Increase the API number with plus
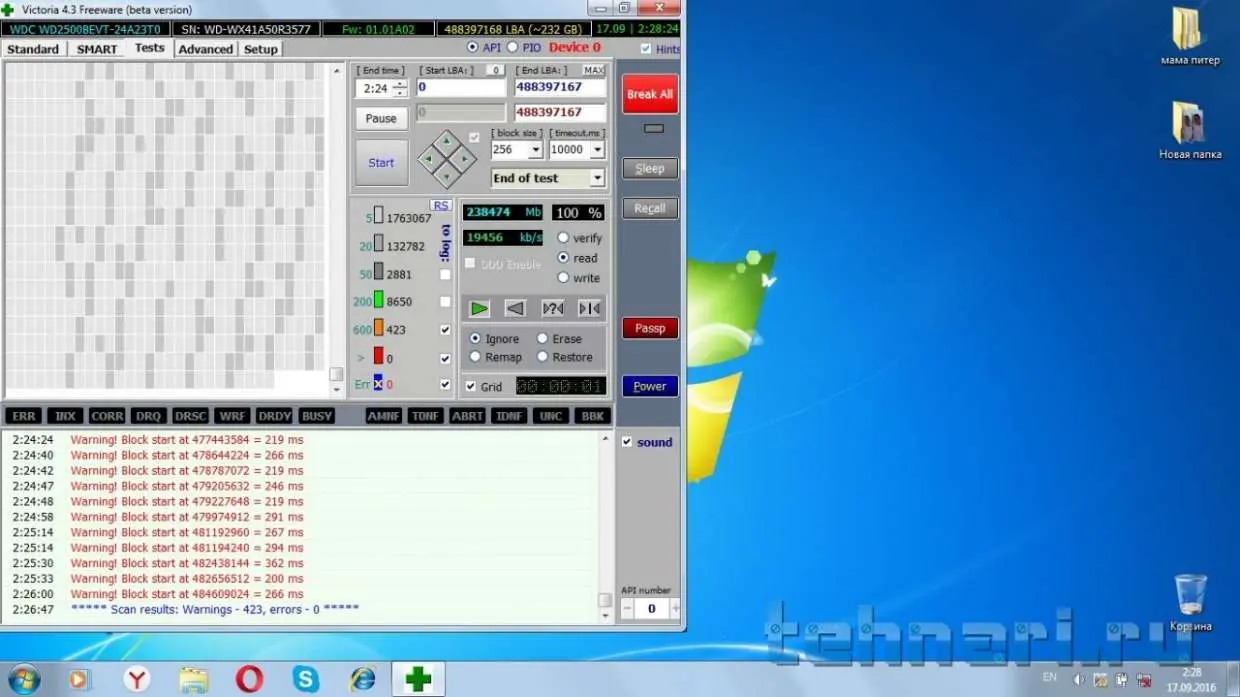The width and height of the screenshot is (1240, 697). tap(676, 608)
